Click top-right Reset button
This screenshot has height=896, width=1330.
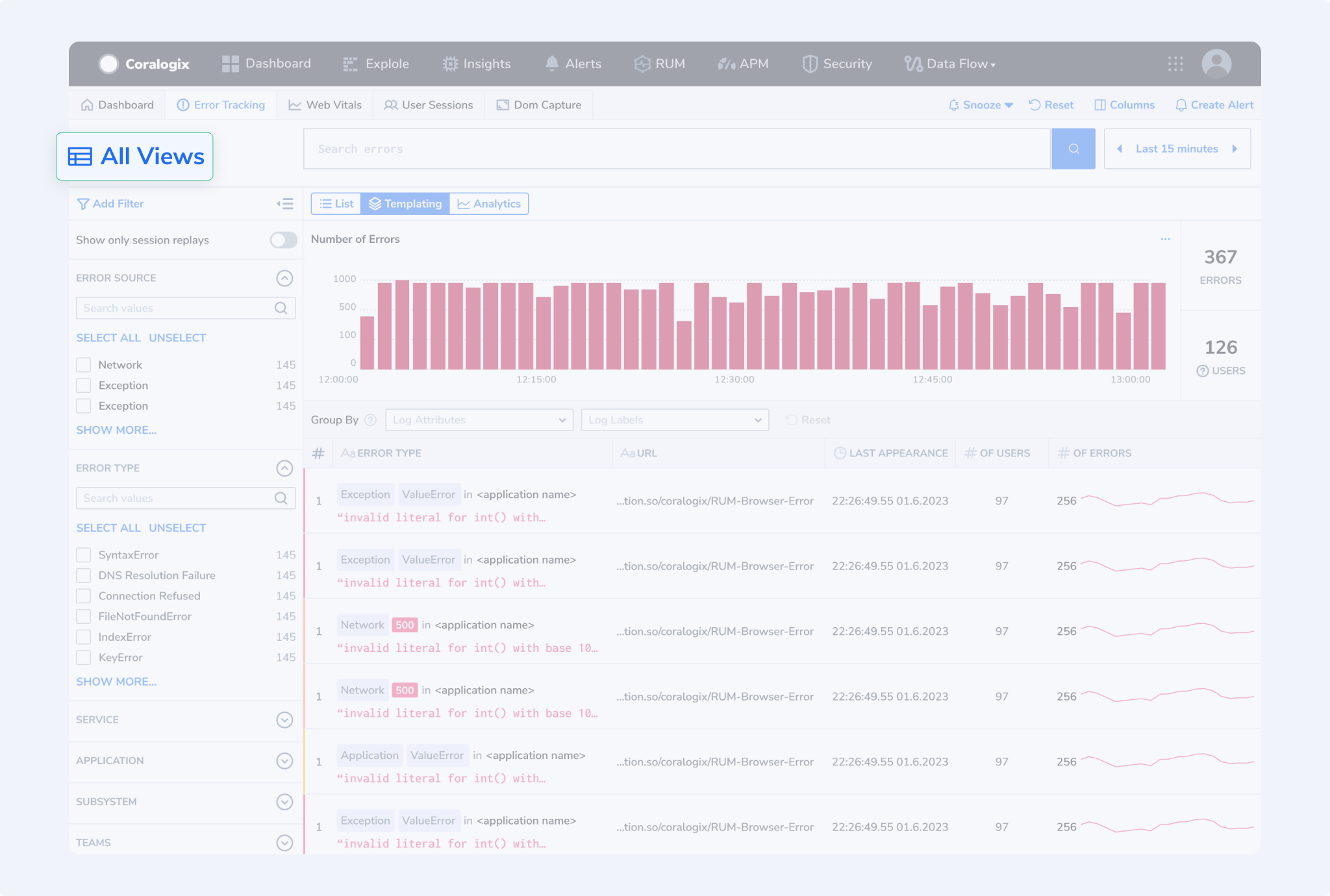pyautogui.click(x=1051, y=105)
